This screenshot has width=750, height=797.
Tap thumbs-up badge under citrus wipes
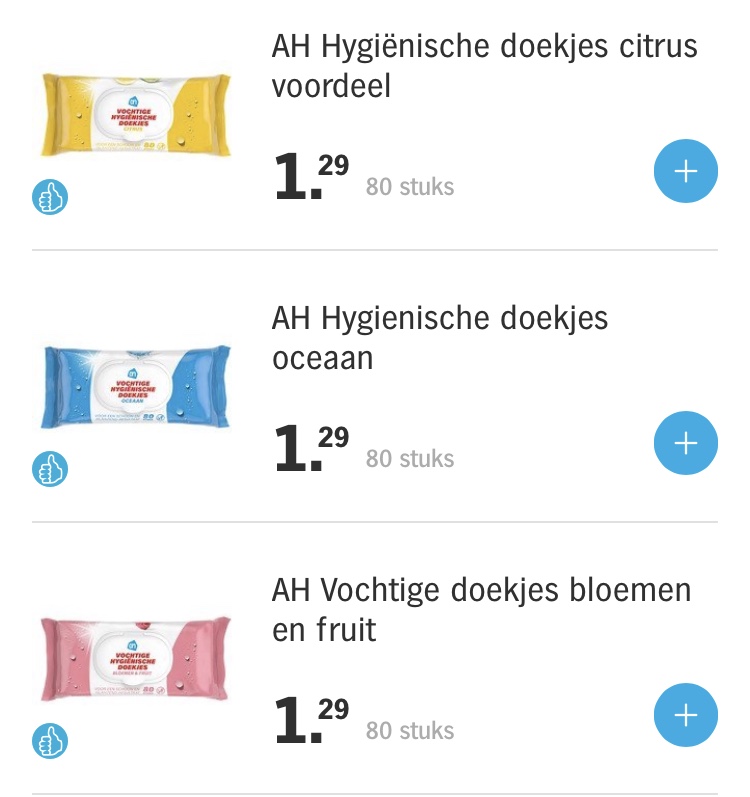pyautogui.click(x=50, y=197)
